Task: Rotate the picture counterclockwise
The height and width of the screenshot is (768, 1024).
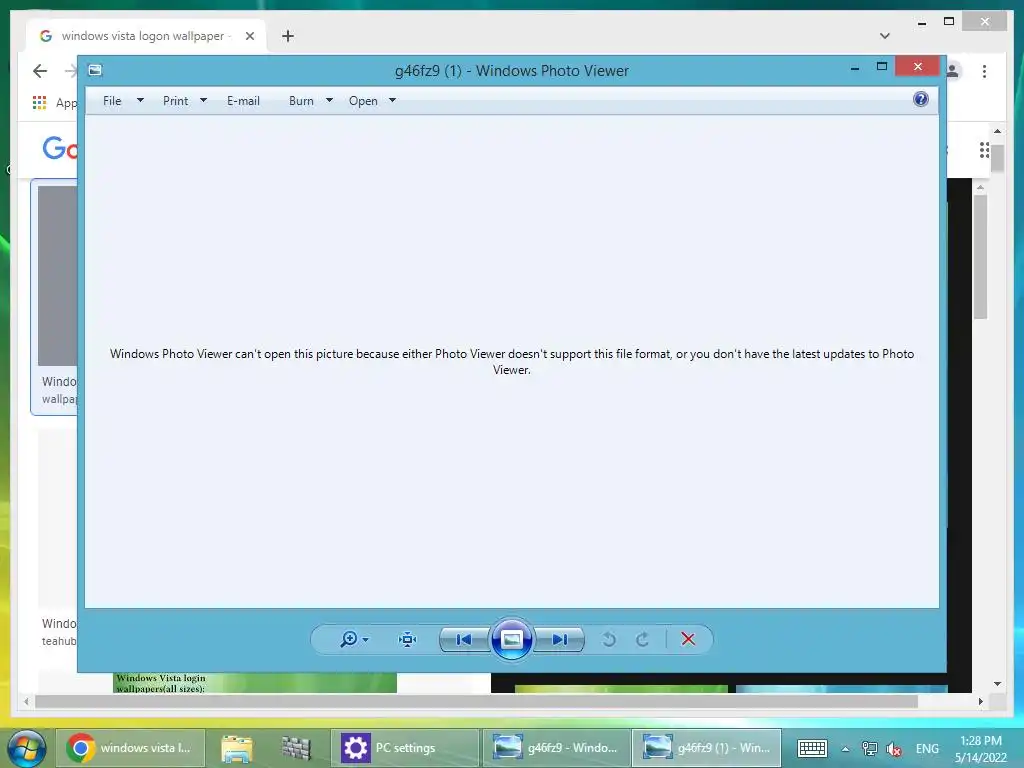Action: coord(609,639)
